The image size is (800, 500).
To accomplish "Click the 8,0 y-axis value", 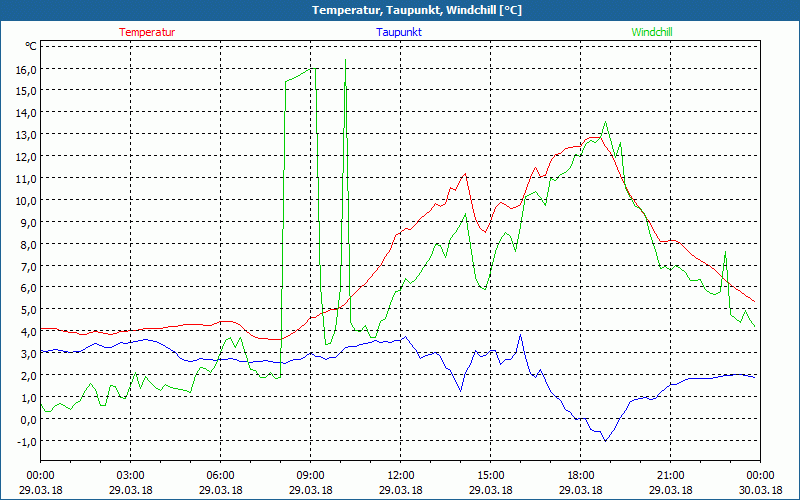I will (29, 244).
